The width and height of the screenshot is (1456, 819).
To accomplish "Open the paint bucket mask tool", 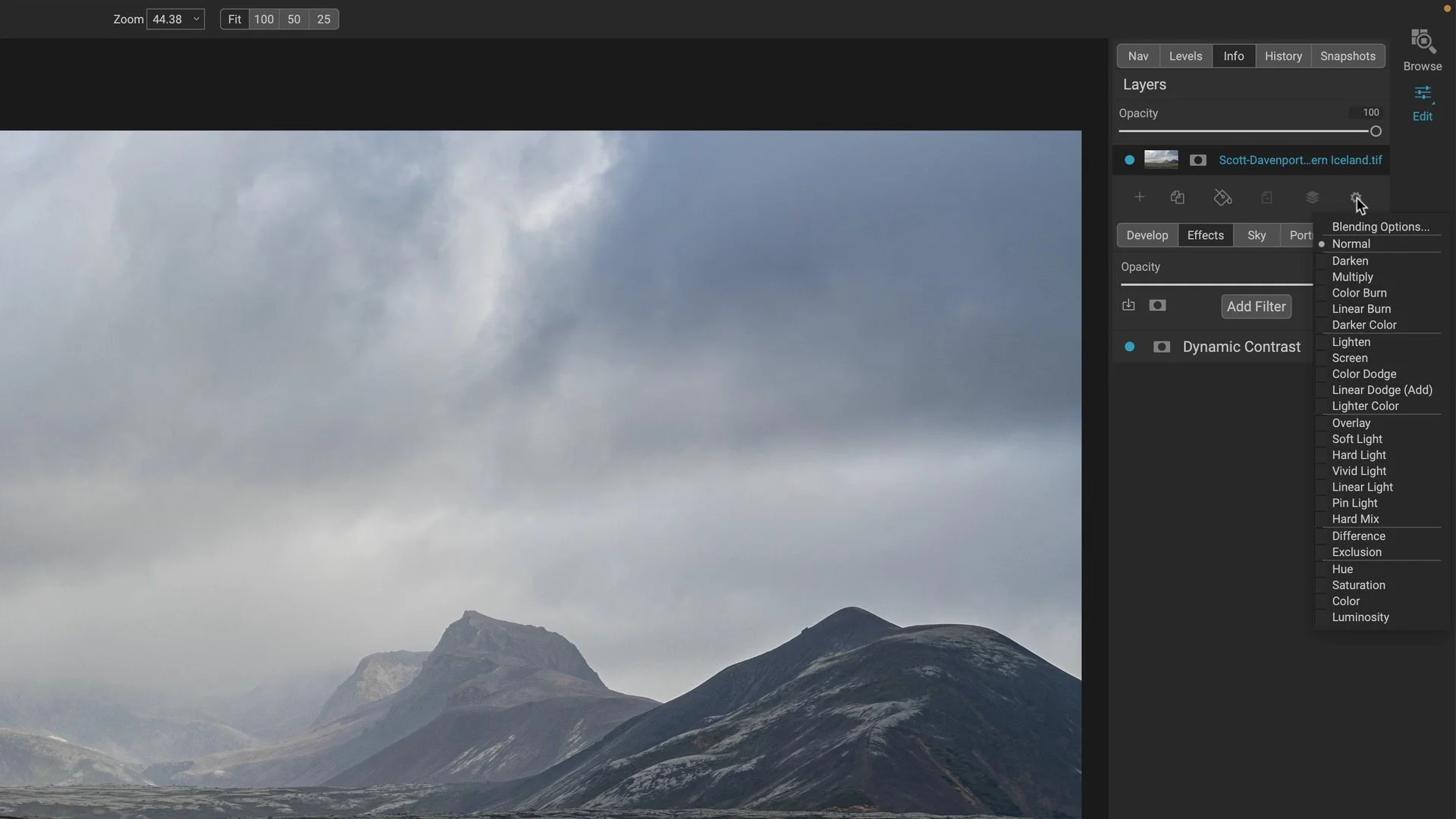I will pyautogui.click(x=1222, y=197).
